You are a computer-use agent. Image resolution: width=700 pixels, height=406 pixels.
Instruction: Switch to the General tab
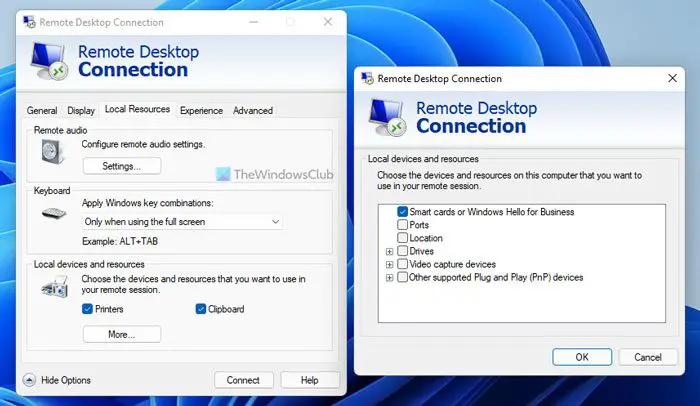click(x=42, y=110)
